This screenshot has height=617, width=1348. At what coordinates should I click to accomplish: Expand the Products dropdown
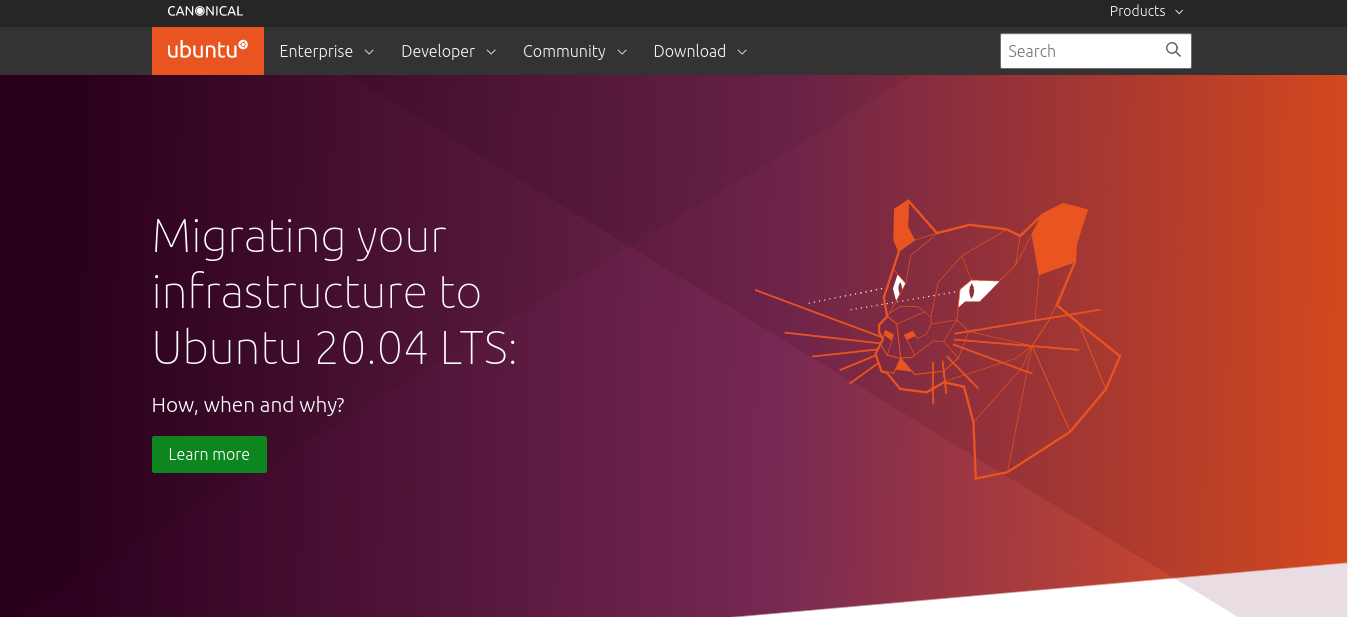(x=1146, y=11)
